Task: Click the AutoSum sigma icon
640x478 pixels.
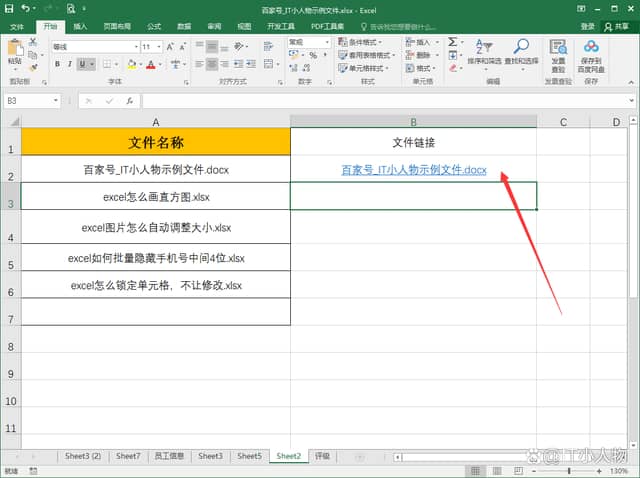Action: [452, 43]
